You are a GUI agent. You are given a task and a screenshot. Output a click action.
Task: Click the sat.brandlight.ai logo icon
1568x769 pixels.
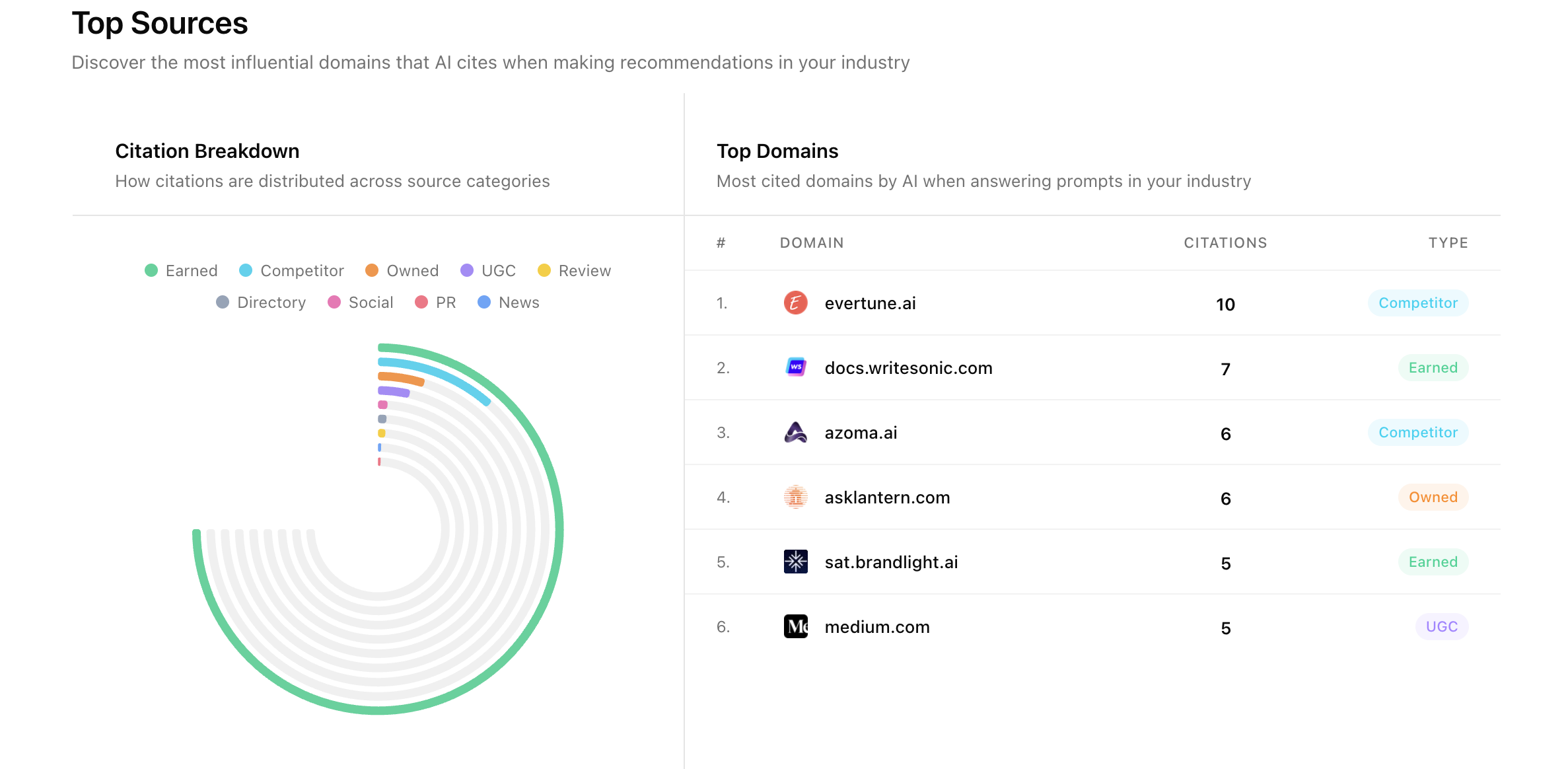[795, 562]
